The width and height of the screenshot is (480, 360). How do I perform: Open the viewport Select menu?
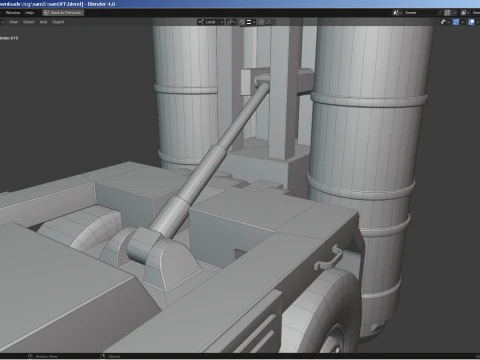[29, 22]
